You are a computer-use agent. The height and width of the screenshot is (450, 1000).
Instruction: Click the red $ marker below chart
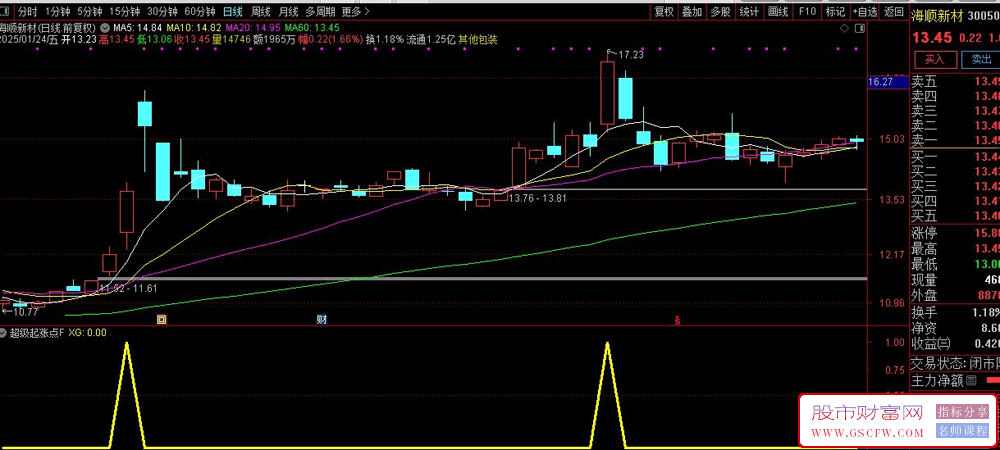coord(677,320)
